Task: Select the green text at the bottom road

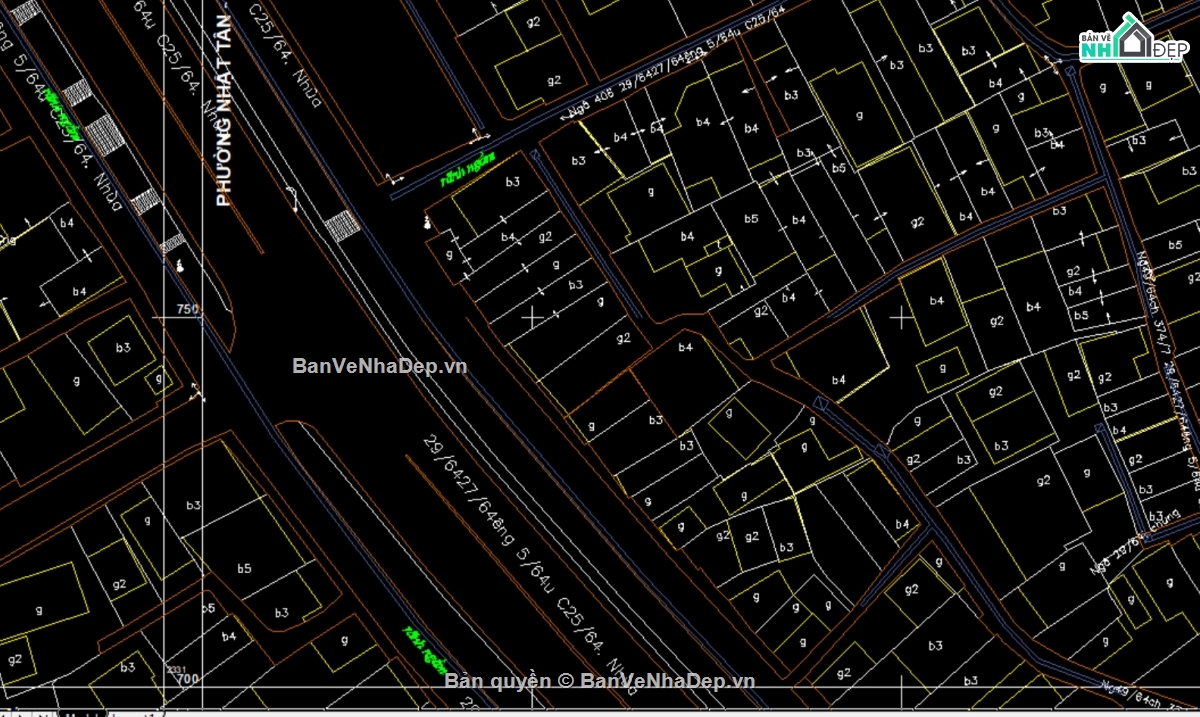Action: tap(423, 650)
